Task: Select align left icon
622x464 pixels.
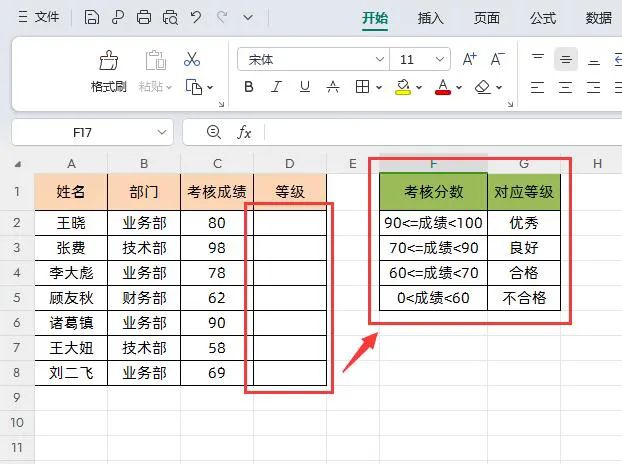Action: pos(538,87)
